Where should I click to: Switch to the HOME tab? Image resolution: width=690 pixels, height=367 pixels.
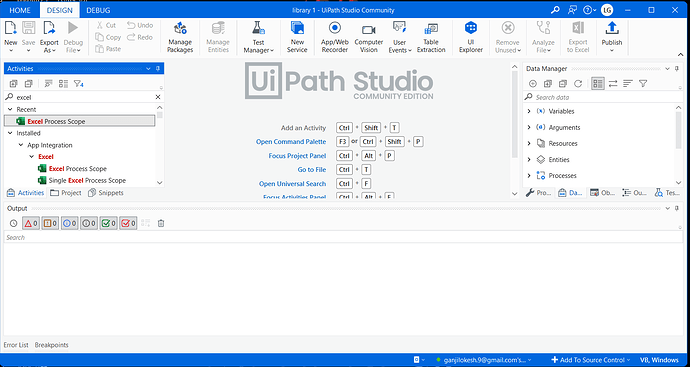tap(20, 10)
